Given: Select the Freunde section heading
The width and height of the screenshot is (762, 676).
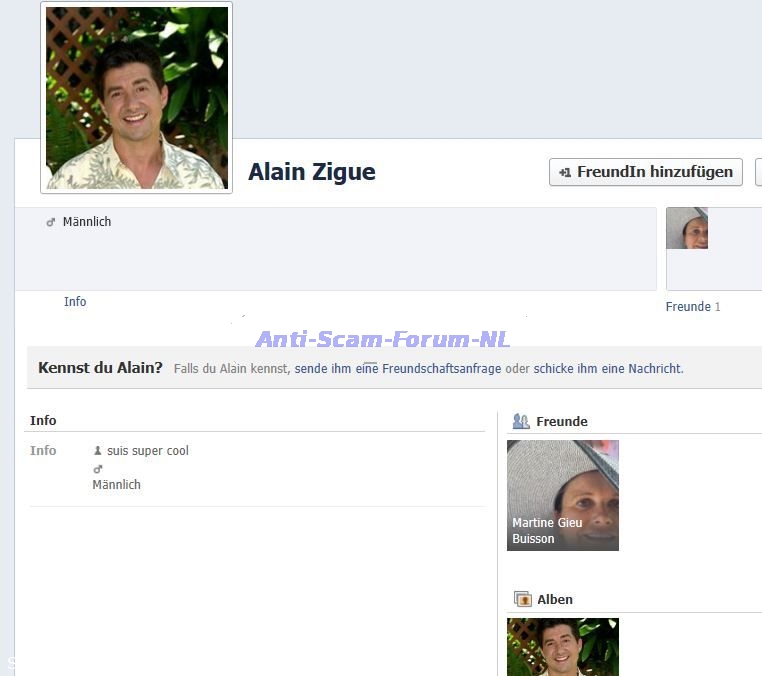Looking at the screenshot, I should tap(562, 422).
